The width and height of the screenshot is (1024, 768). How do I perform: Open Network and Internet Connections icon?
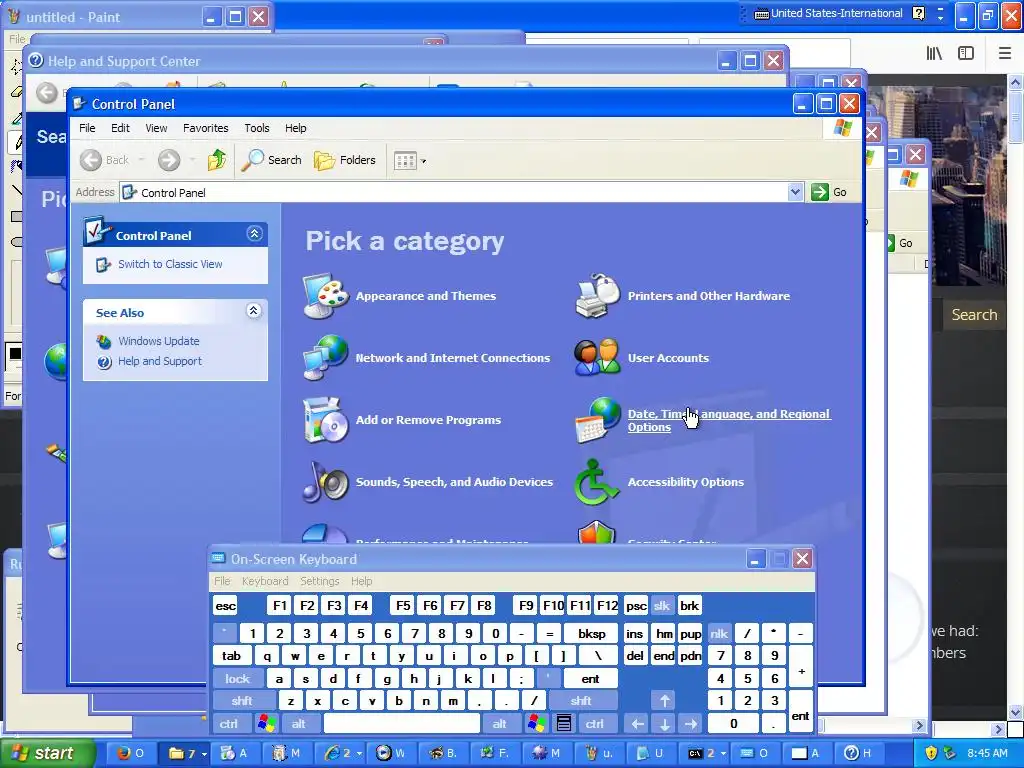click(325, 358)
